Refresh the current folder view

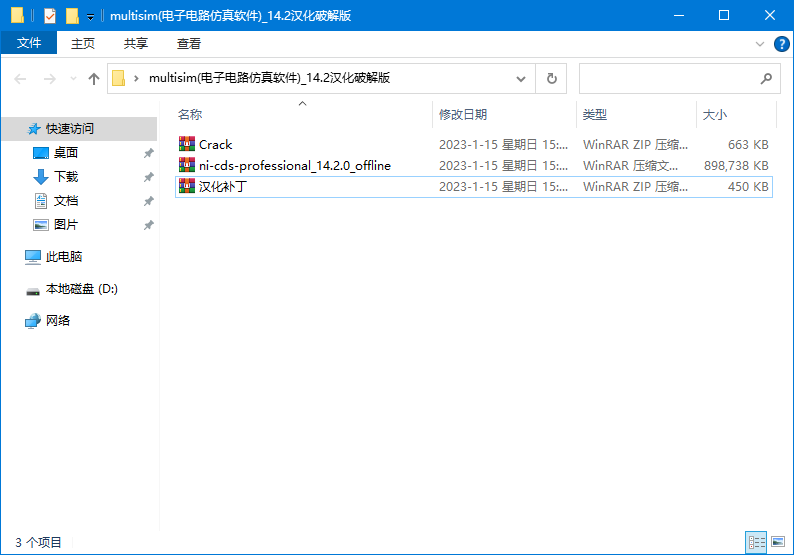tap(551, 78)
